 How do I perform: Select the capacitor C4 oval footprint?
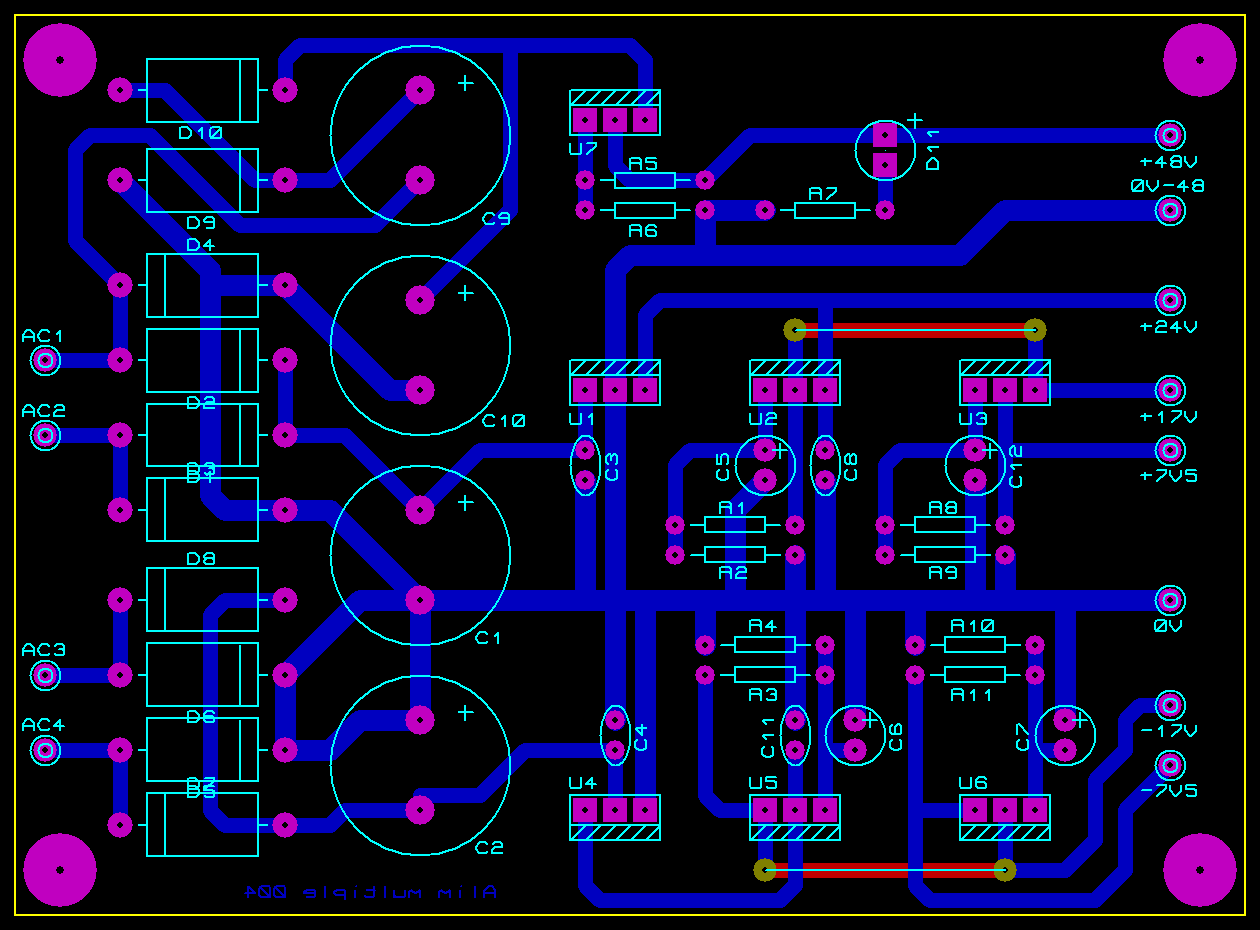(615, 735)
